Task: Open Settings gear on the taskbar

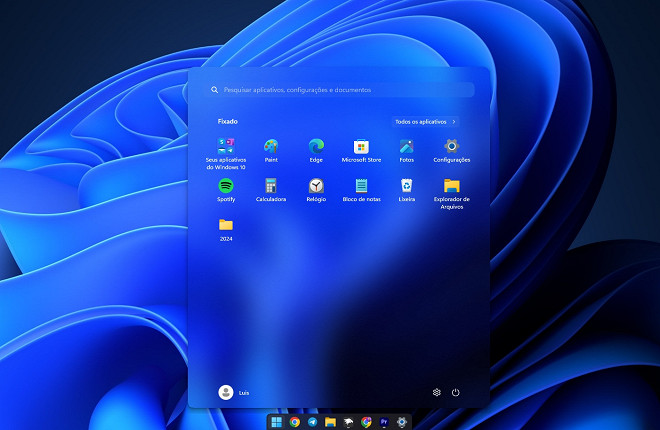Action: point(402,422)
